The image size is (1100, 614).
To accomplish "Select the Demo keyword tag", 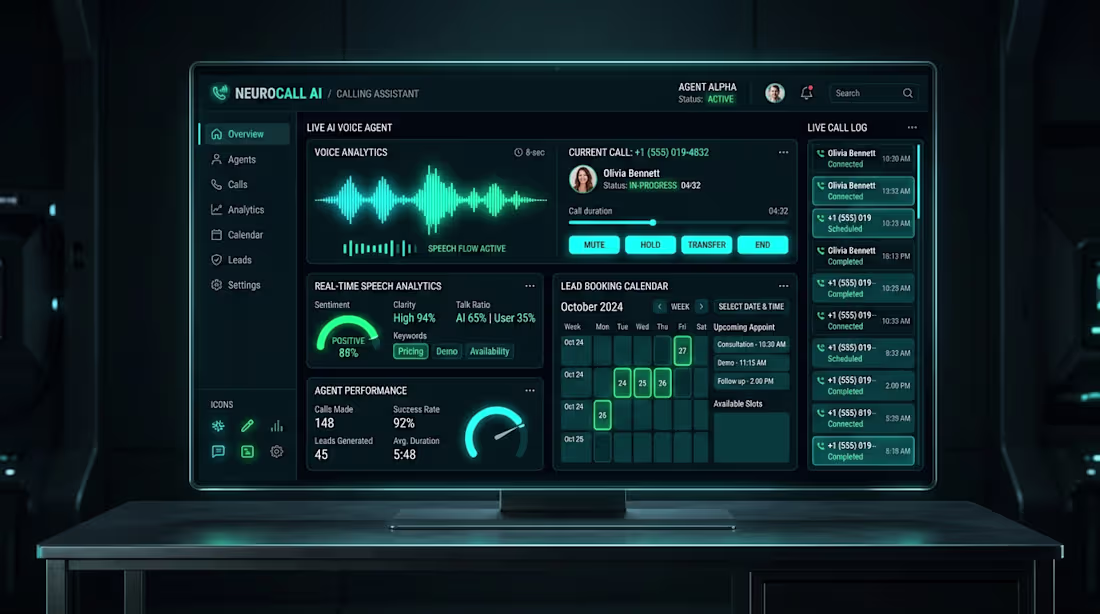I will pyautogui.click(x=447, y=352).
